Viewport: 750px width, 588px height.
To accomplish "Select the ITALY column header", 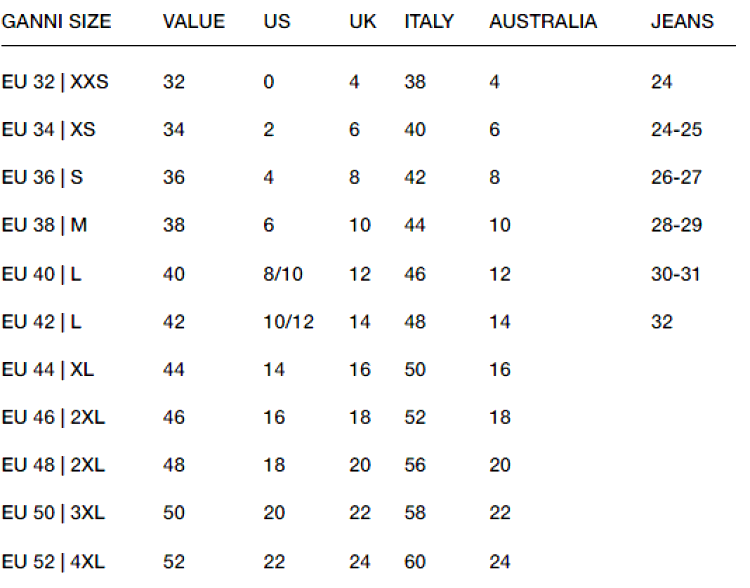I will click(431, 21).
